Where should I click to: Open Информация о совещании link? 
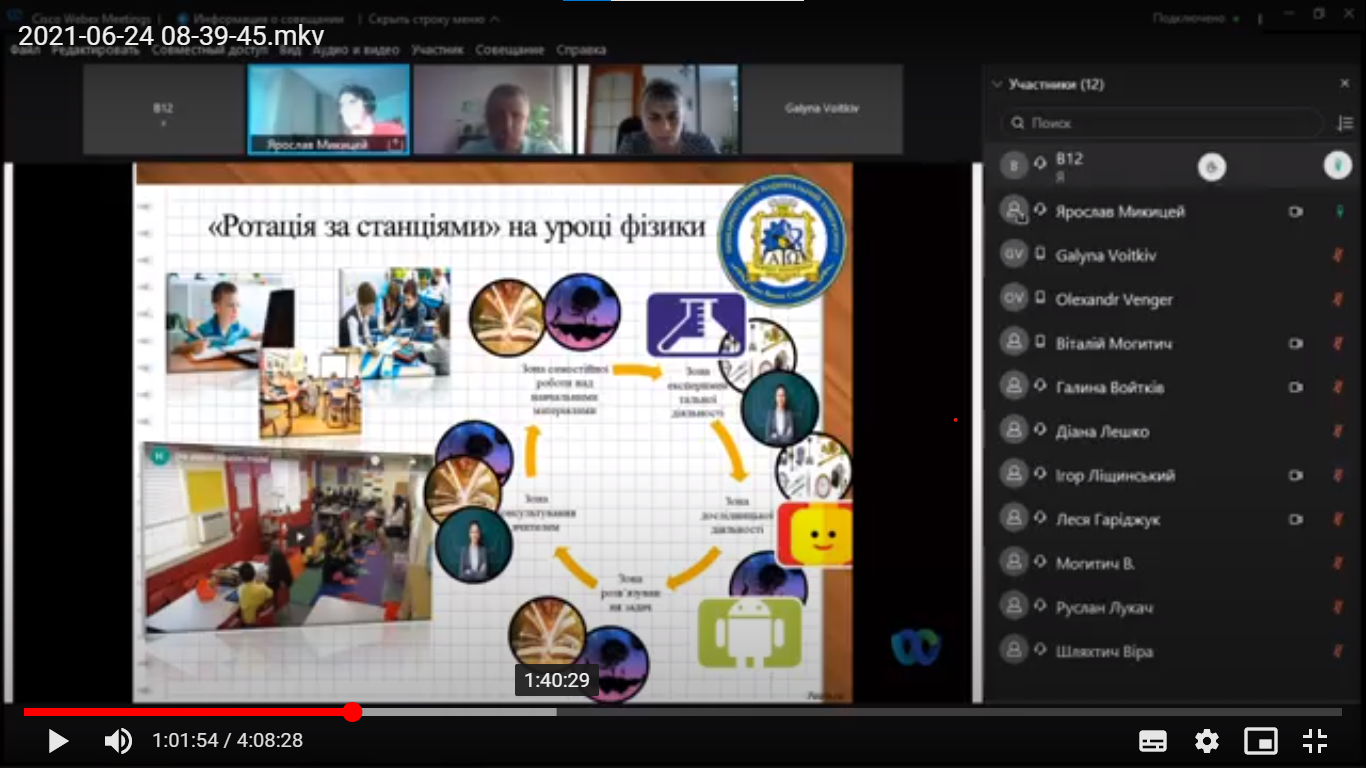(260, 19)
